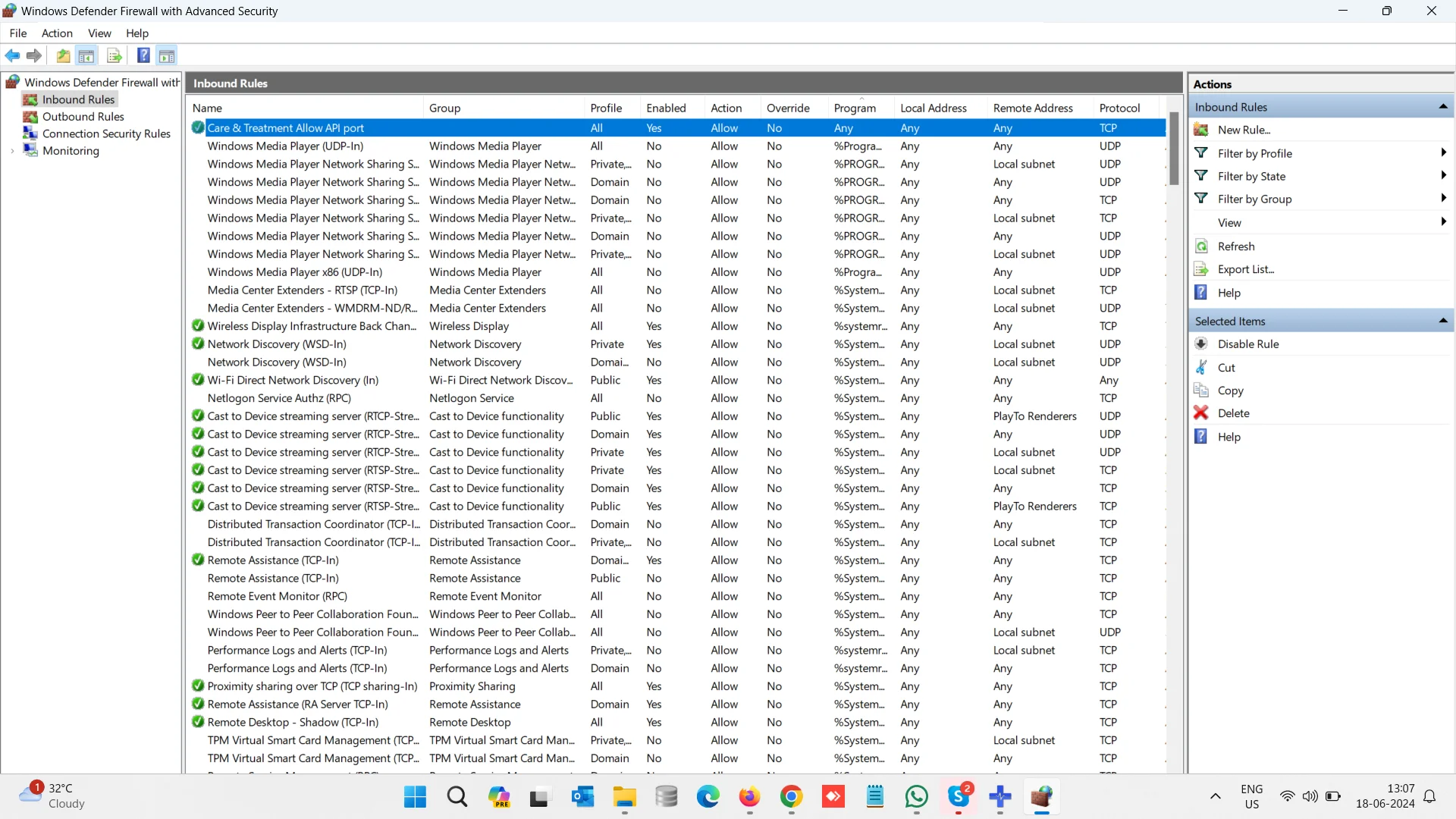
Task: Click the Export List toolbar icon
Action: 114,55
